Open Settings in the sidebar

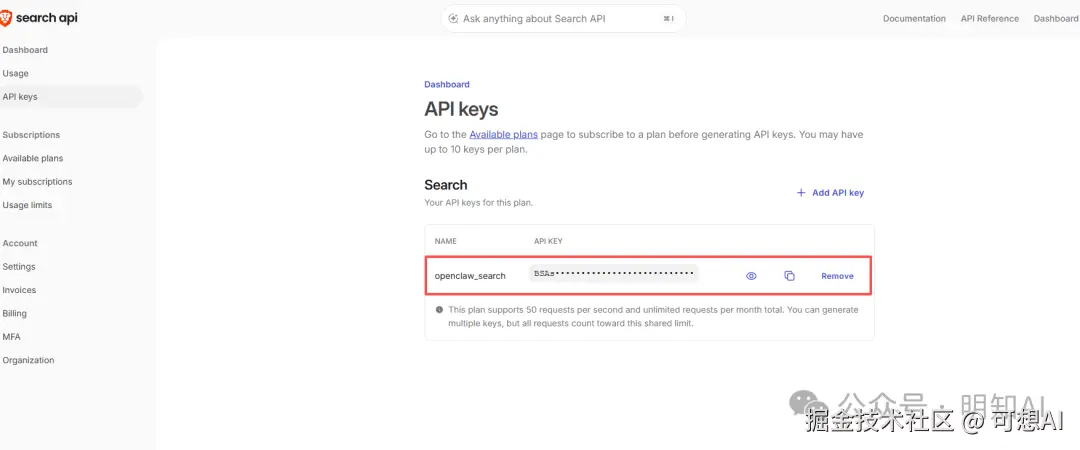(x=19, y=267)
